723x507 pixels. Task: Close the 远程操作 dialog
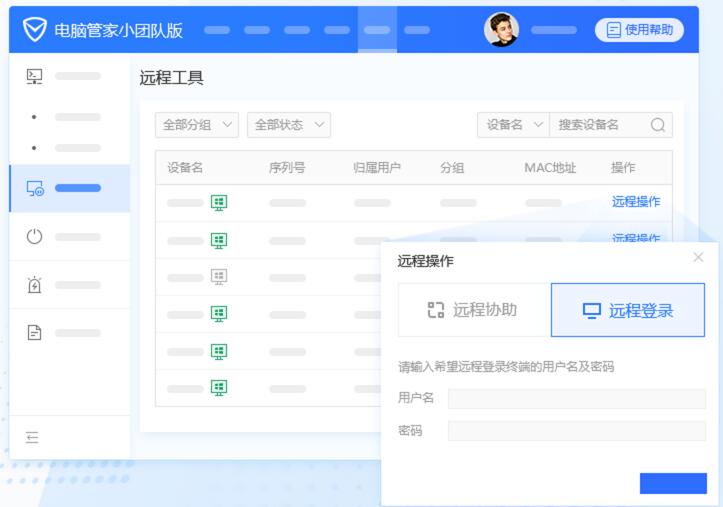[x=698, y=258]
